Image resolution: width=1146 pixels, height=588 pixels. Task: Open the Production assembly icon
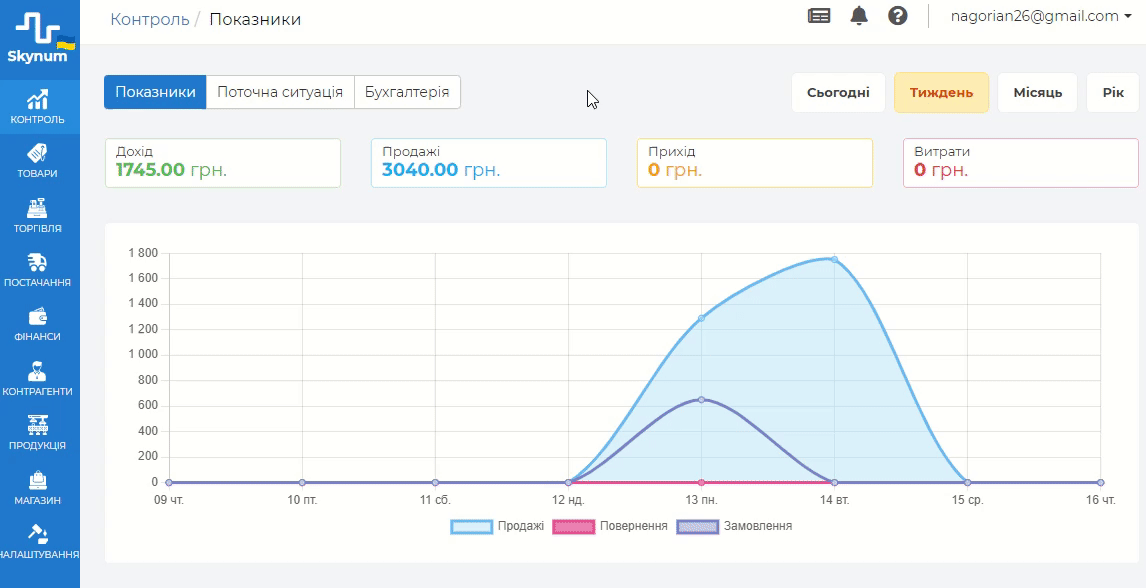pos(39,425)
